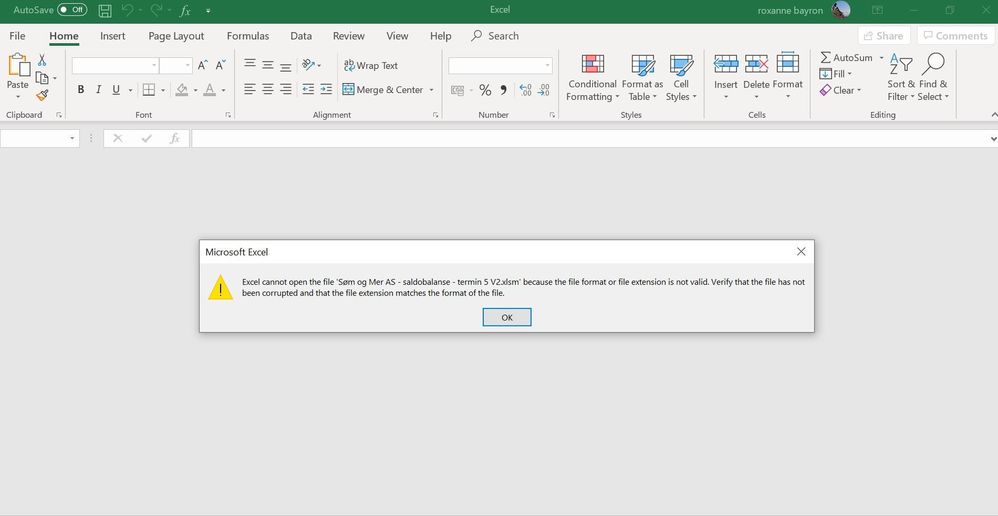The image size is (998, 516).
Task: Open Cell Styles gallery
Action: [x=681, y=78]
